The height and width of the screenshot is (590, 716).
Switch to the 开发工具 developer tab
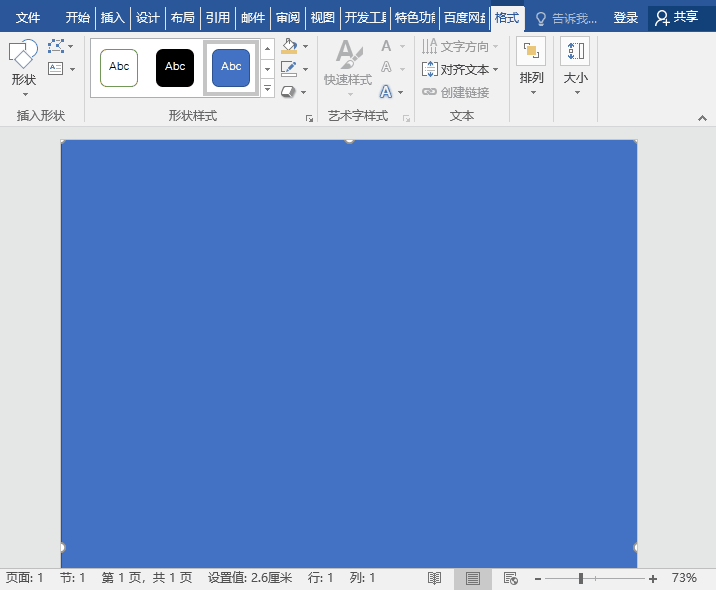click(365, 18)
